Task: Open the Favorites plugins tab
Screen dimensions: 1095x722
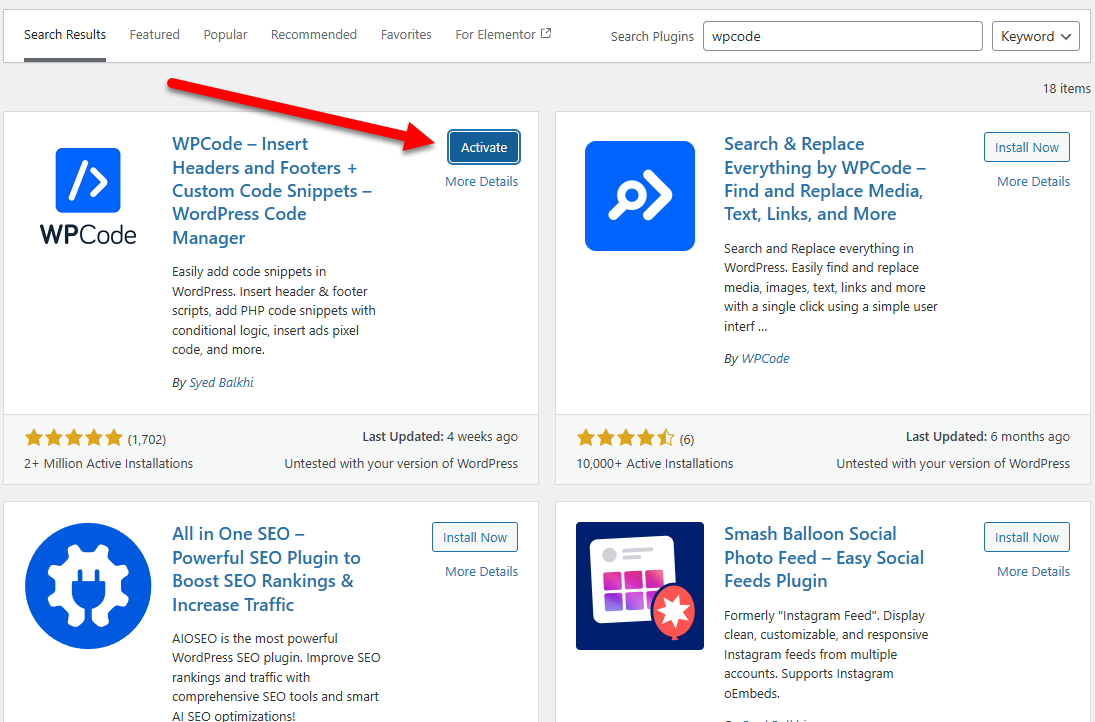Action: (406, 34)
